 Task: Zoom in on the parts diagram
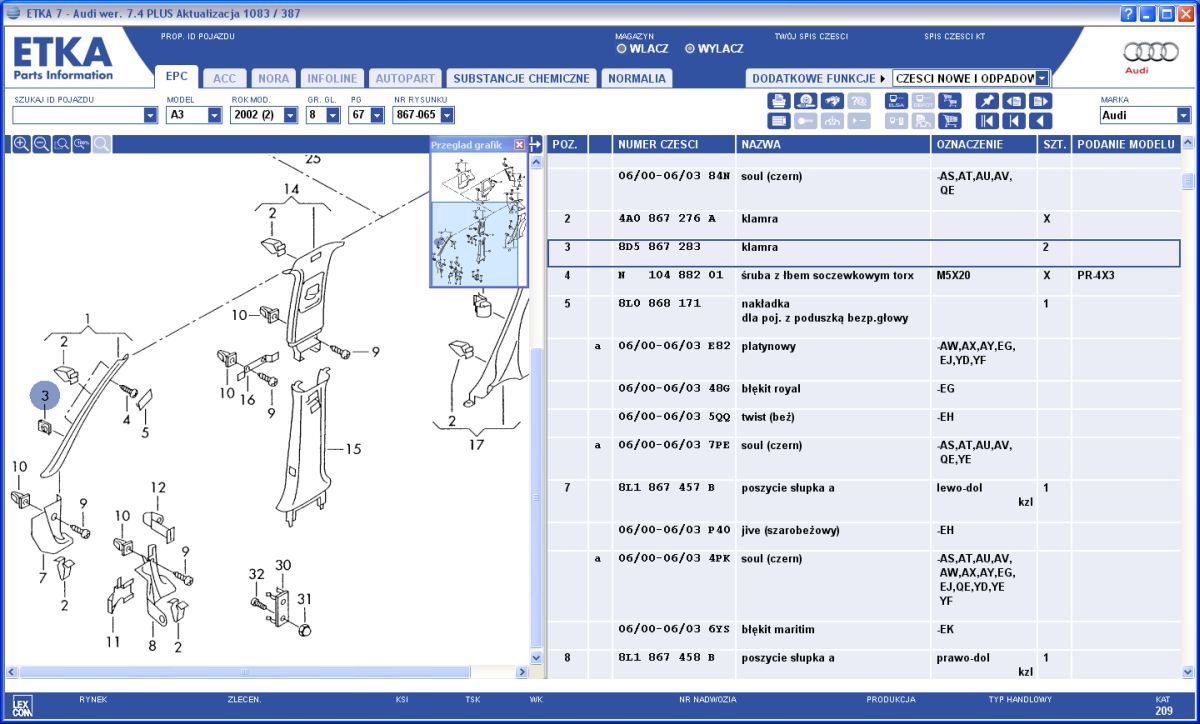pyautogui.click(x=21, y=145)
